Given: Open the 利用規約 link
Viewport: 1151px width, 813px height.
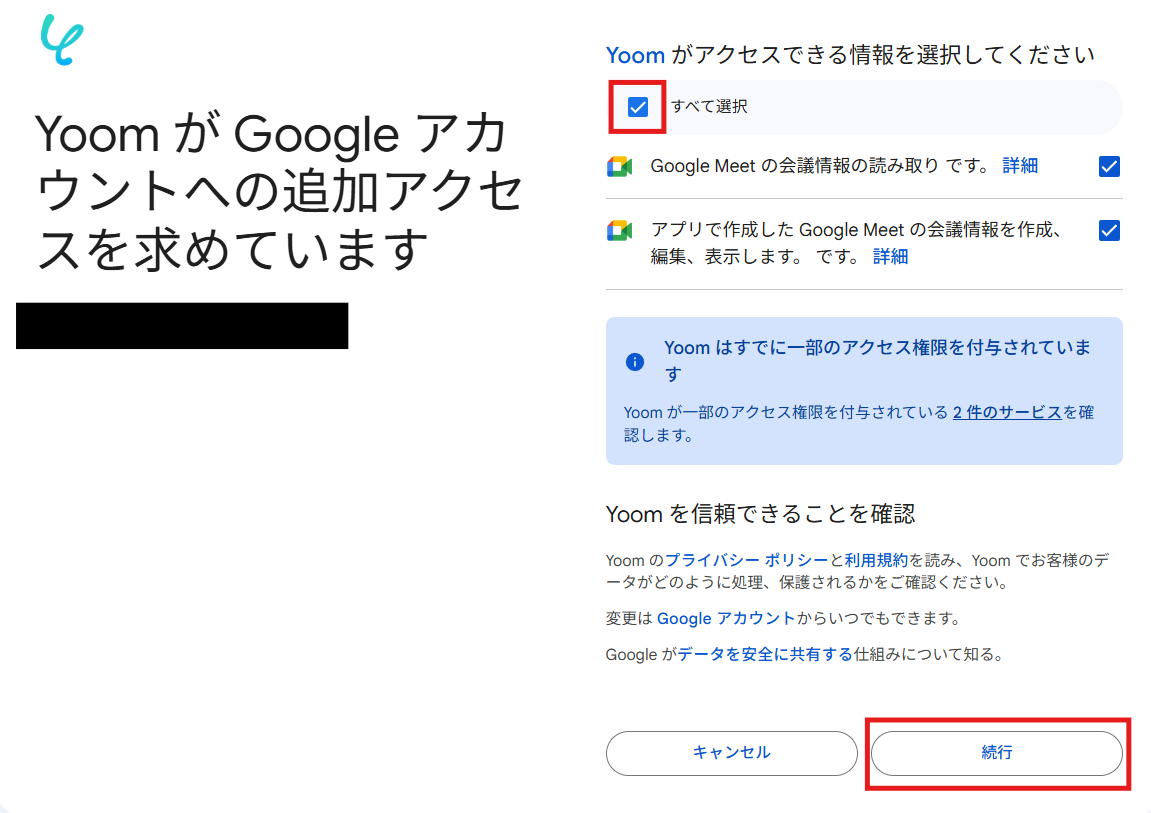Looking at the screenshot, I should [x=876, y=560].
